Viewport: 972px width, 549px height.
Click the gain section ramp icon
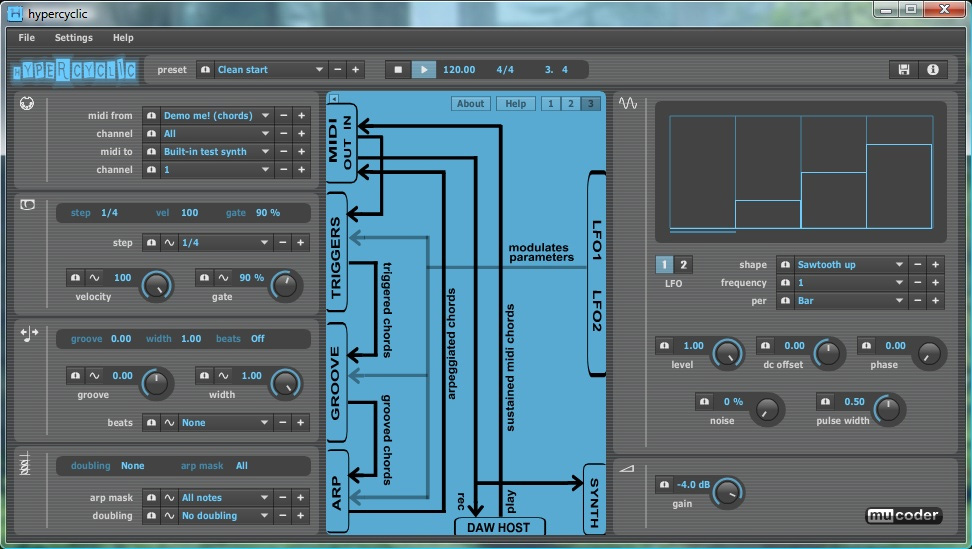627,468
